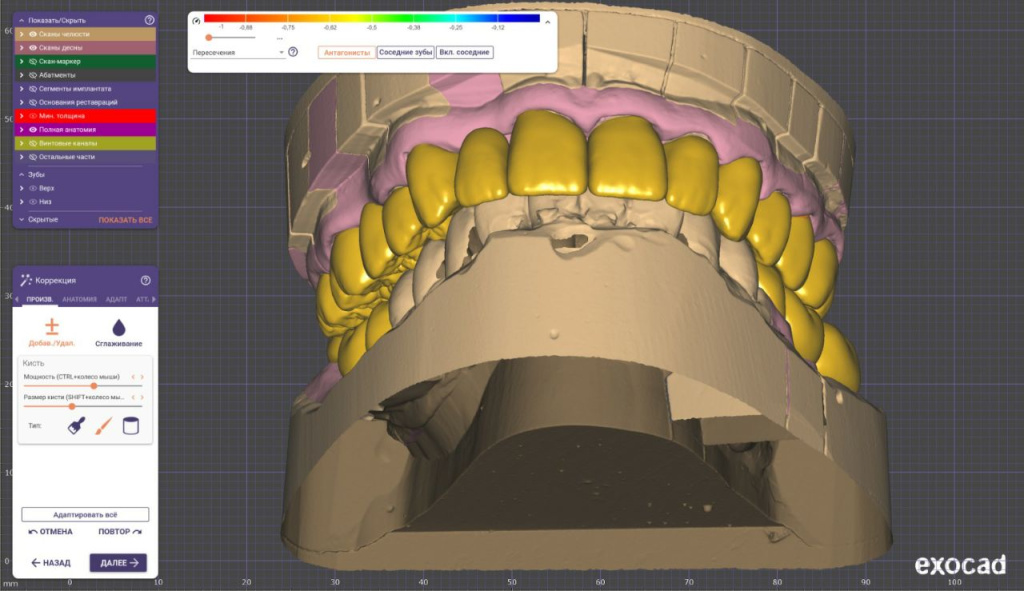Open the Пересечения dropdown
This screenshot has height=591, width=1024.
[238, 52]
